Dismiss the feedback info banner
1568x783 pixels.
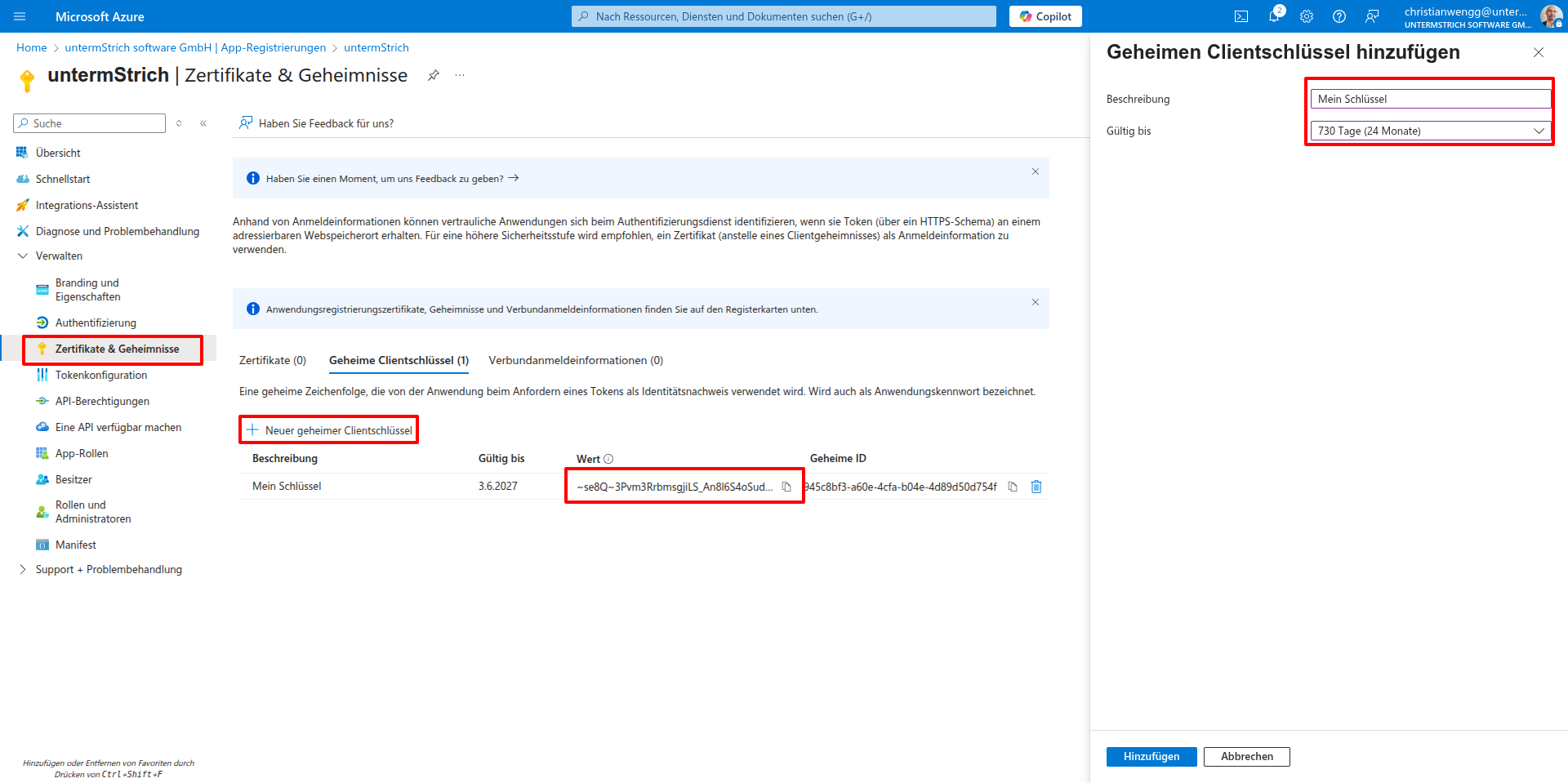1035,171
